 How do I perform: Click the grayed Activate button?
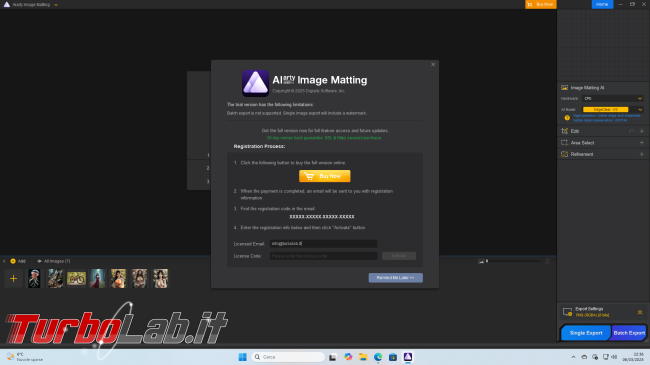coord(399,256)
